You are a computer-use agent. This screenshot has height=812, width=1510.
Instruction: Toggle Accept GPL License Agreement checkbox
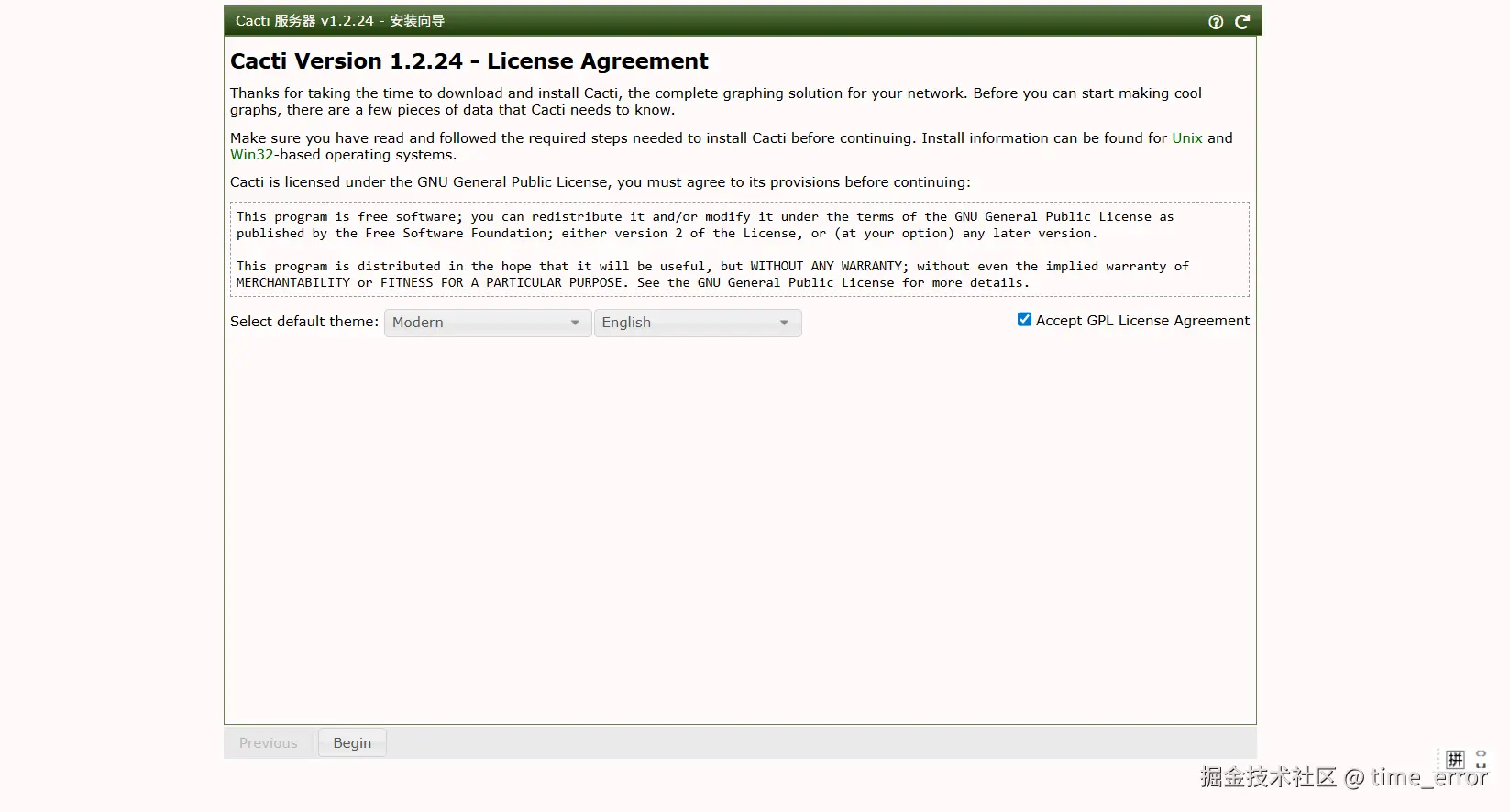coord(1024,319)
